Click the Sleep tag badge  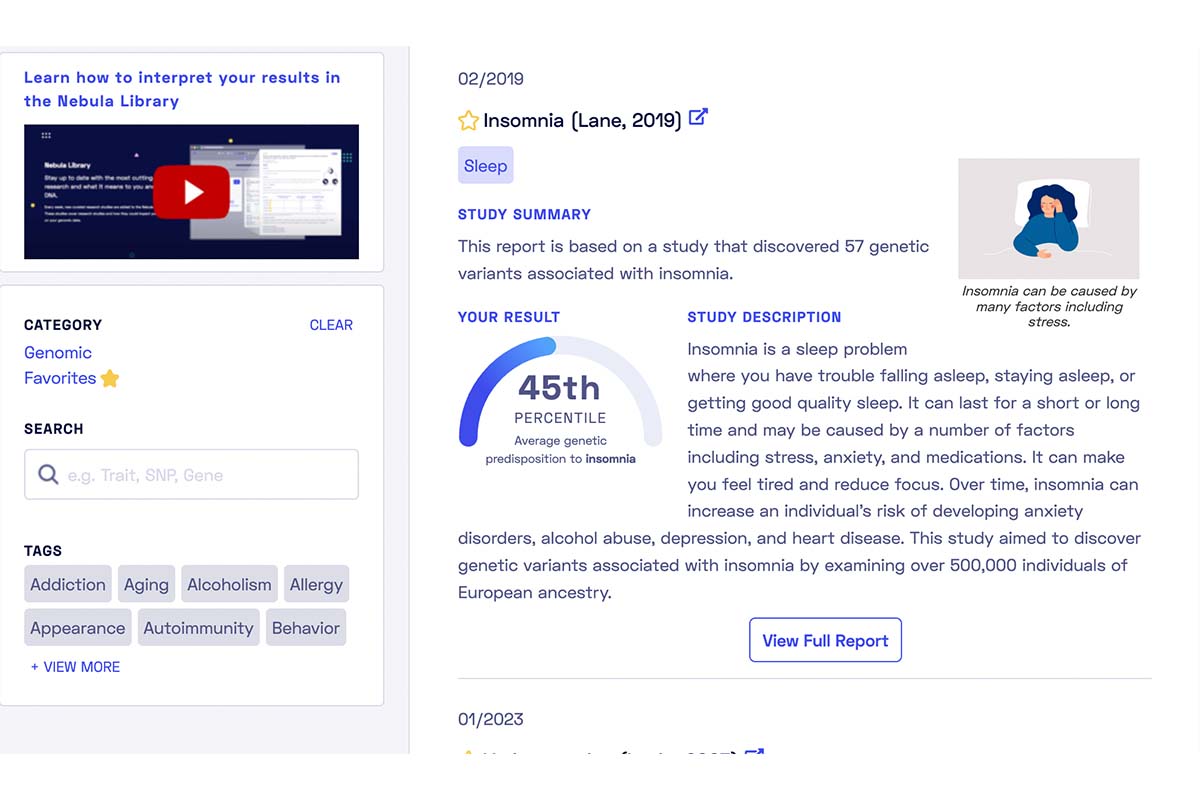(485, 166)
